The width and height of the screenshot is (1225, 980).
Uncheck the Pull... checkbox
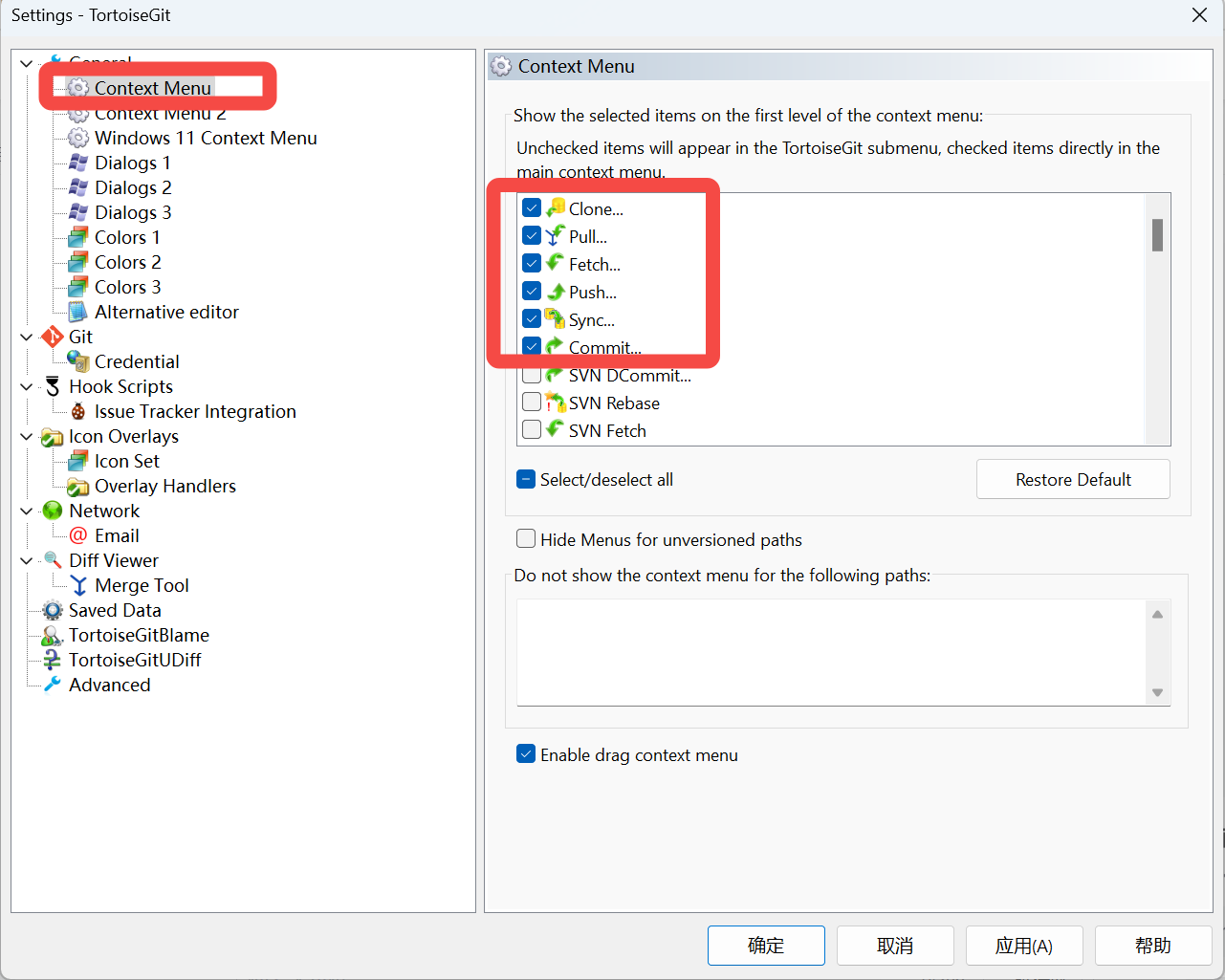pos(532,235)
